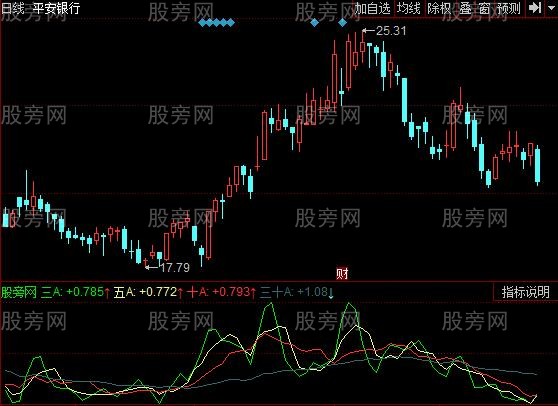Click the 预测 forecast button

(509, 8)
